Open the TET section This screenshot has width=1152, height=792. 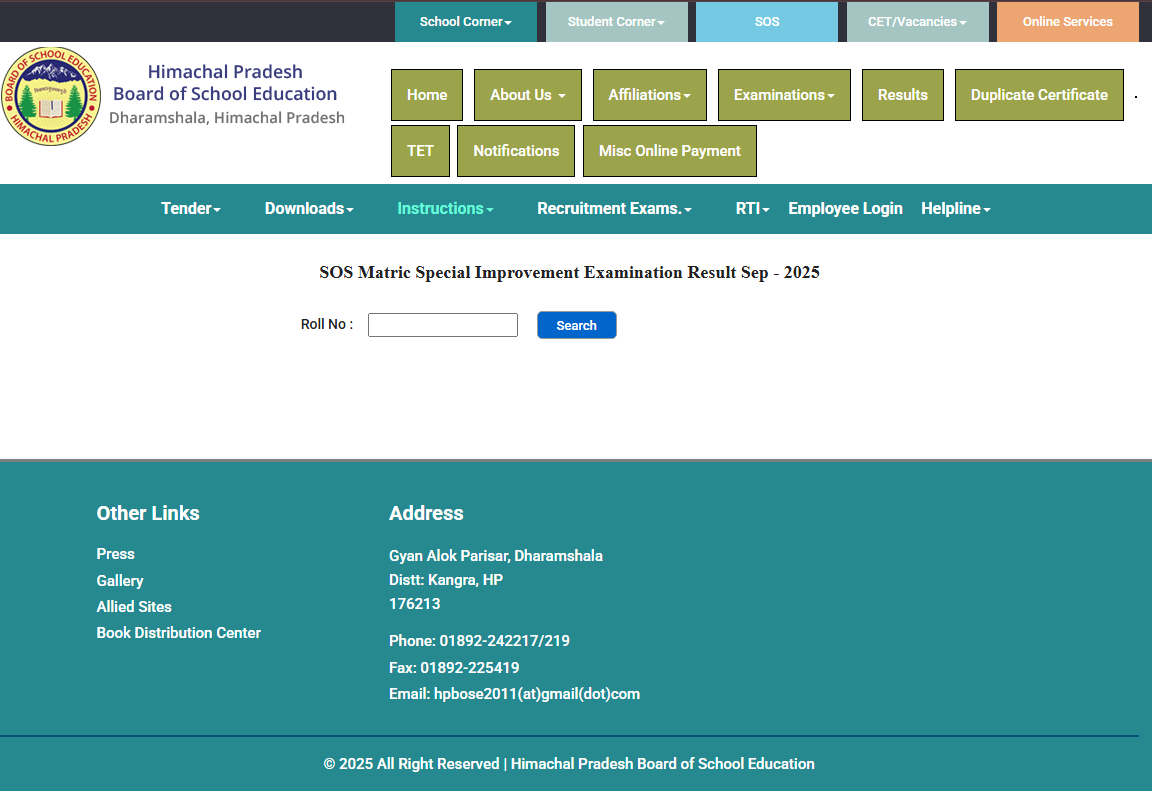[420, 151]
